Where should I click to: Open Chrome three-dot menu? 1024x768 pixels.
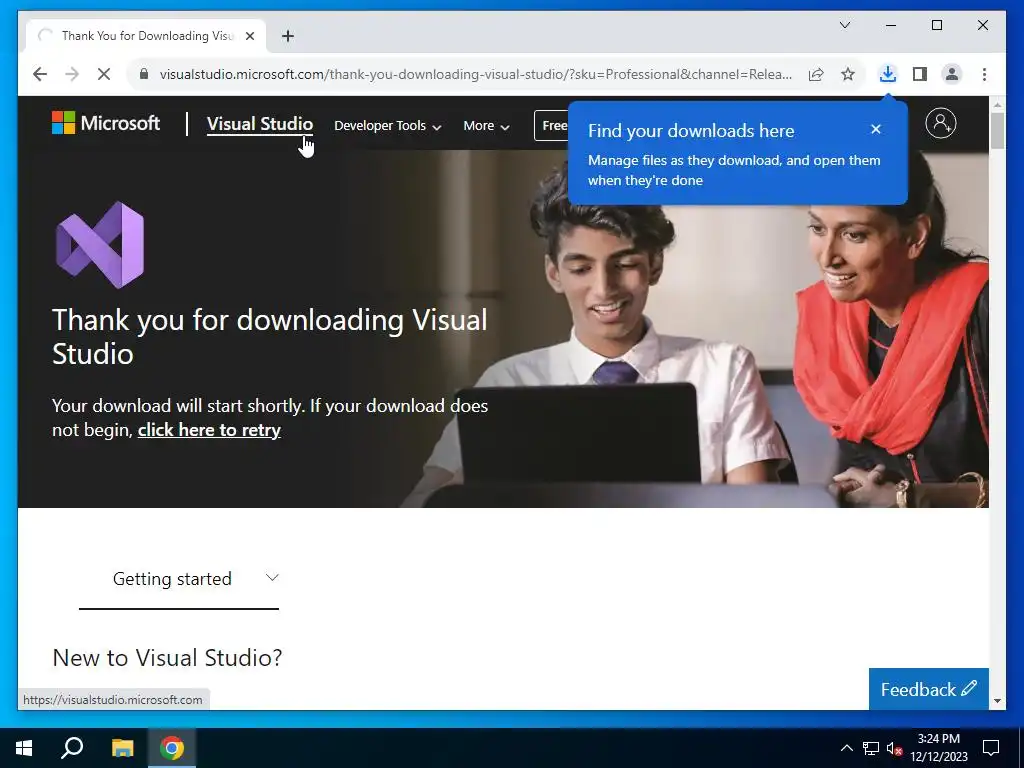tap(984, 74)
